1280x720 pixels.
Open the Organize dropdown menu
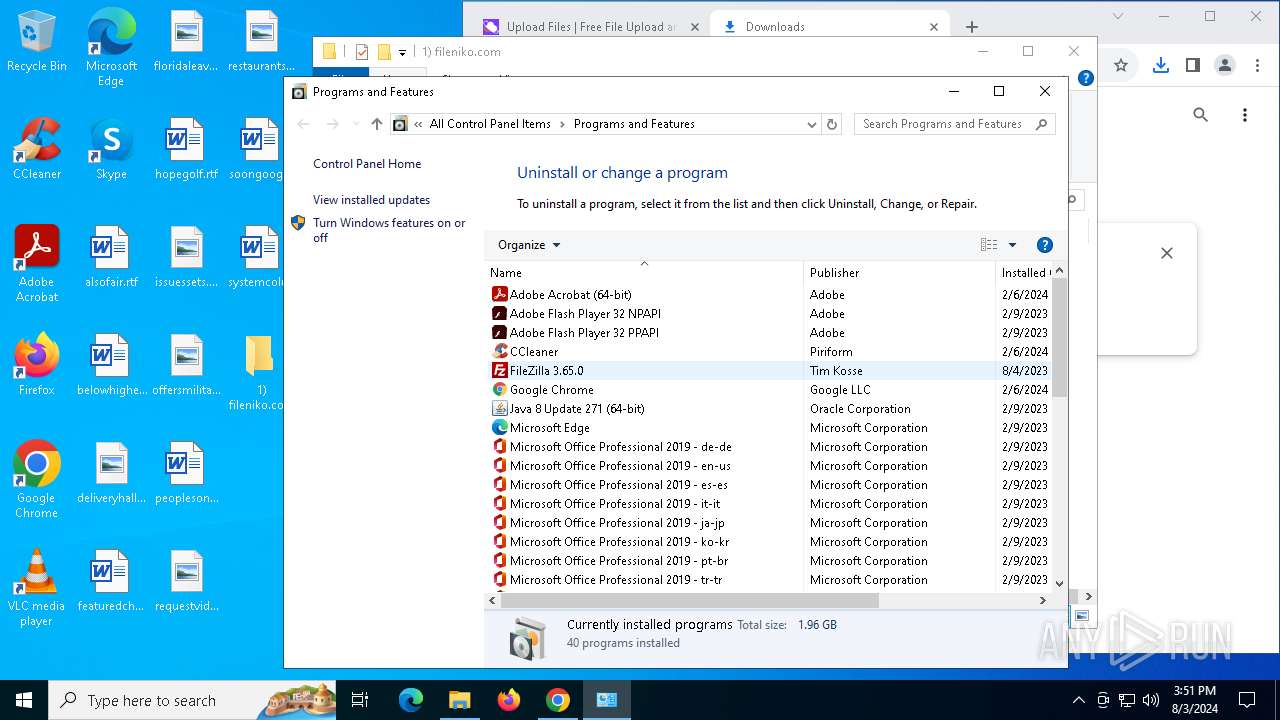tap(529, 245)
